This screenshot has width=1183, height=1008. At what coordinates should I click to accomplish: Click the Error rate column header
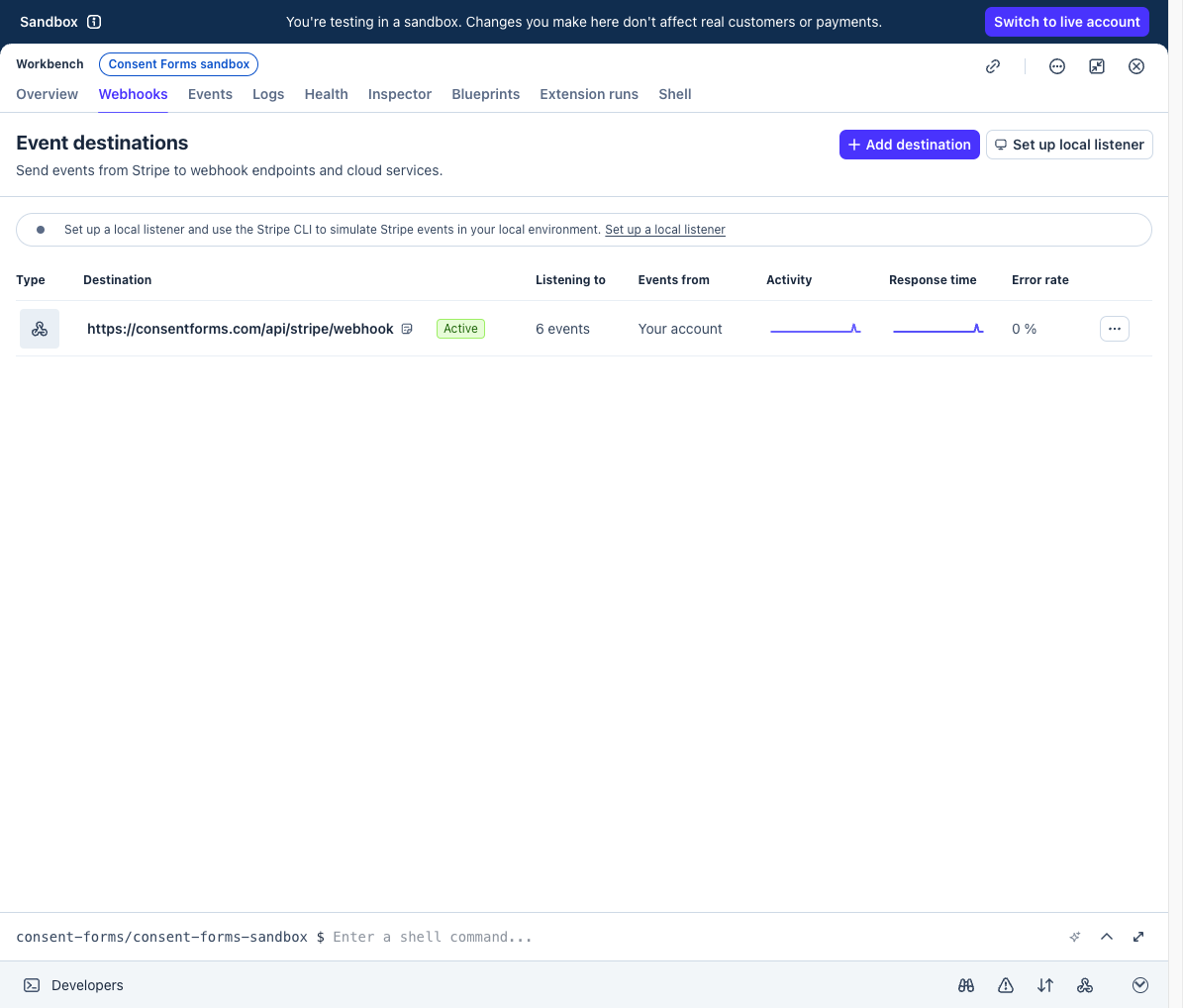[x=1039, y=280]
